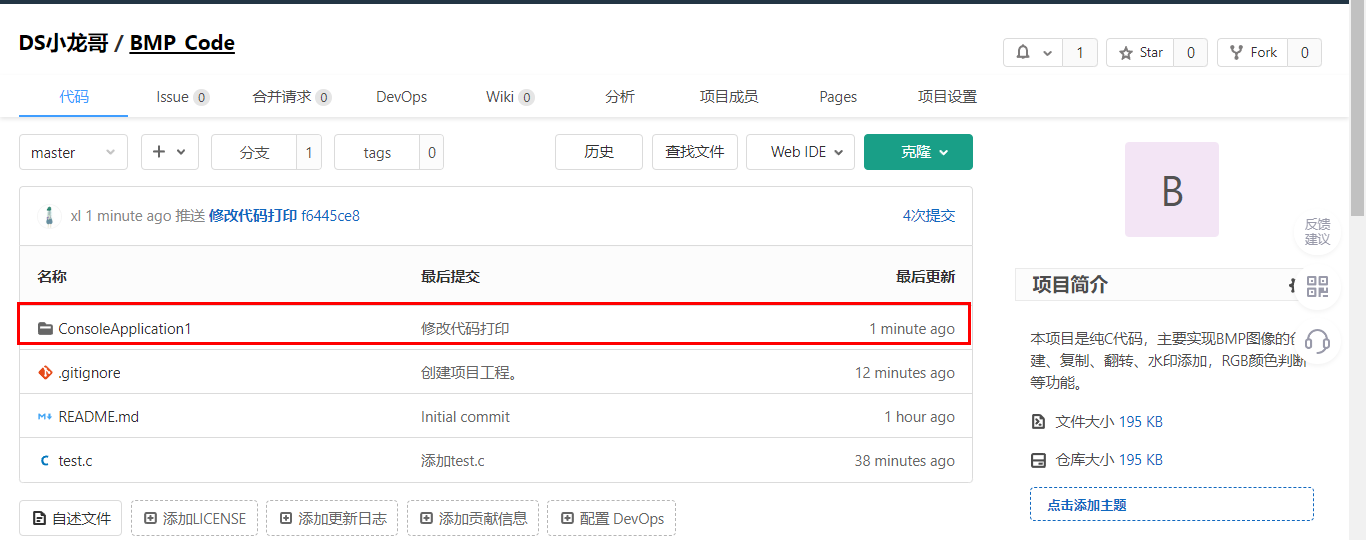Viewport: 1366px width, 540px height.
Task: Open the 项目成员 tab
Action: 729,97
